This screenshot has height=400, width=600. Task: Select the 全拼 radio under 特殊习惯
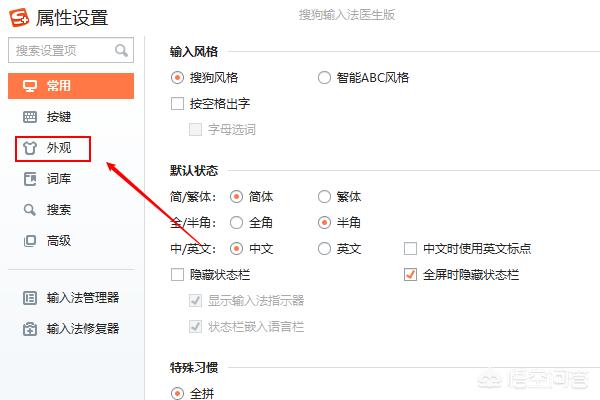click(x=178, y=394)
